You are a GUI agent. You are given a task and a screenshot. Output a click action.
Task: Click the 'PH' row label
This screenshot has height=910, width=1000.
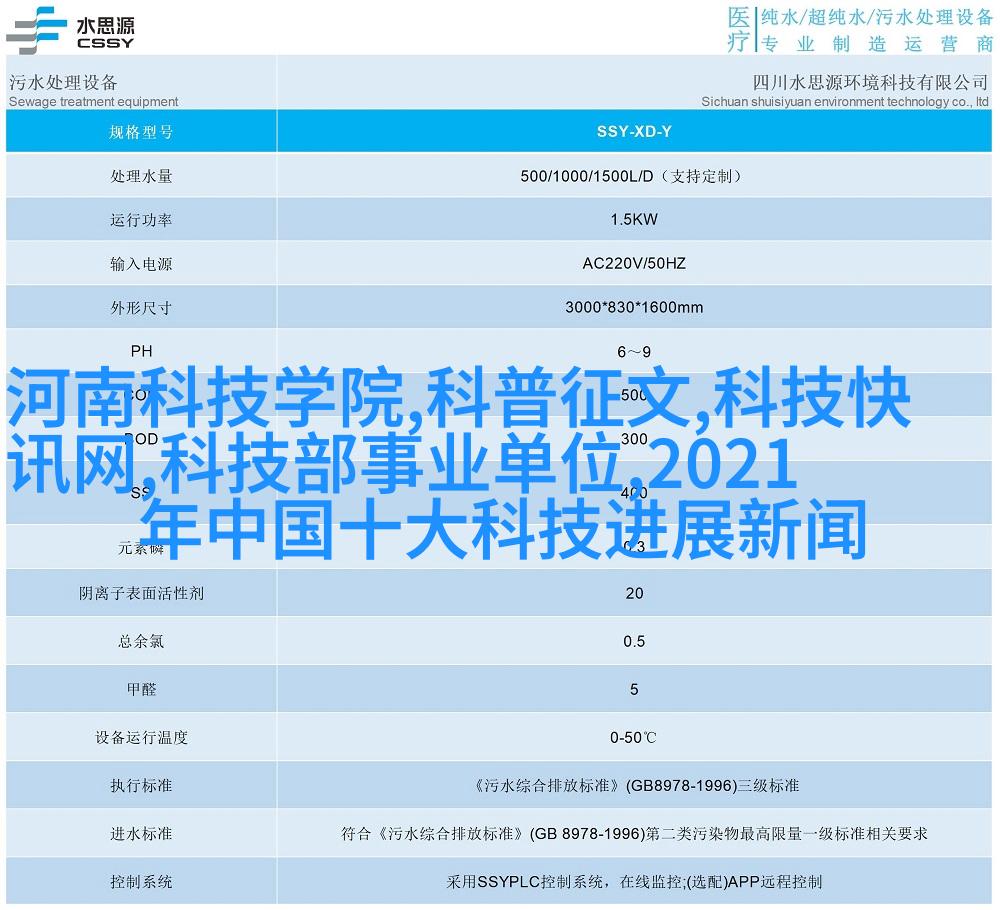point(142,351)
